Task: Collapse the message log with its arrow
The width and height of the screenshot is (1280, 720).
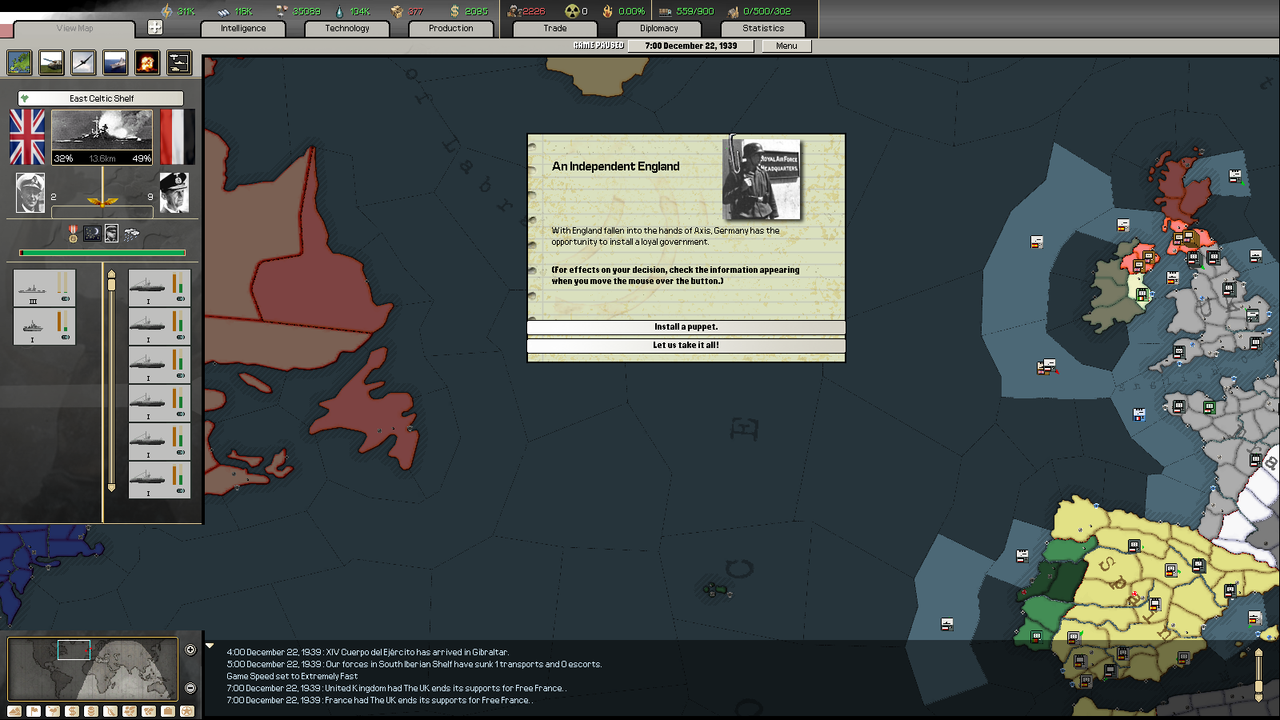Action: (x=210, y=646)
